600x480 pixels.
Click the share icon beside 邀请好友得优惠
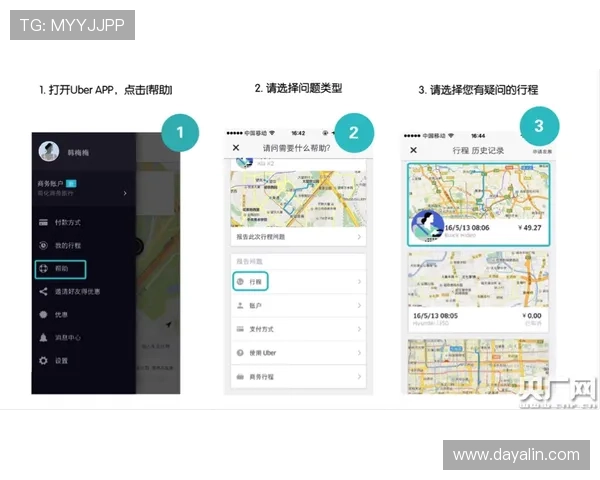click(43, 291)
